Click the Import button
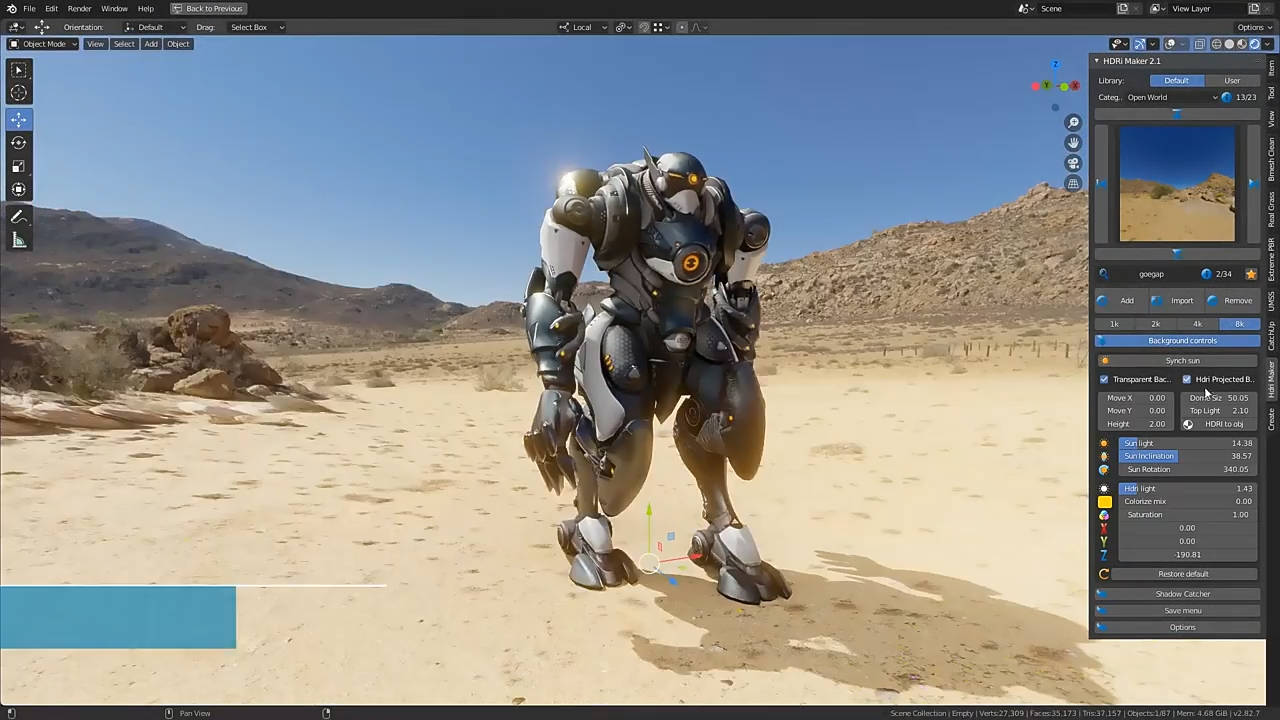This screenshot has width=1280, height=720. (x=1176, y=301)
